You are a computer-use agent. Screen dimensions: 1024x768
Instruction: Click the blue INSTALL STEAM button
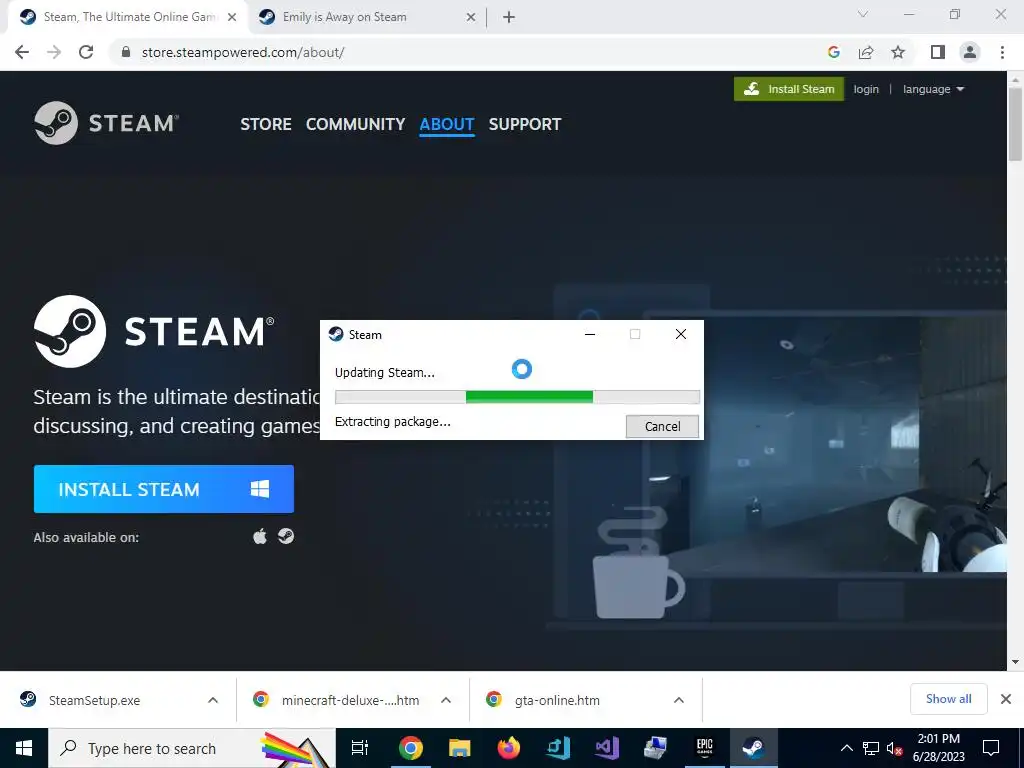[164, 489]
